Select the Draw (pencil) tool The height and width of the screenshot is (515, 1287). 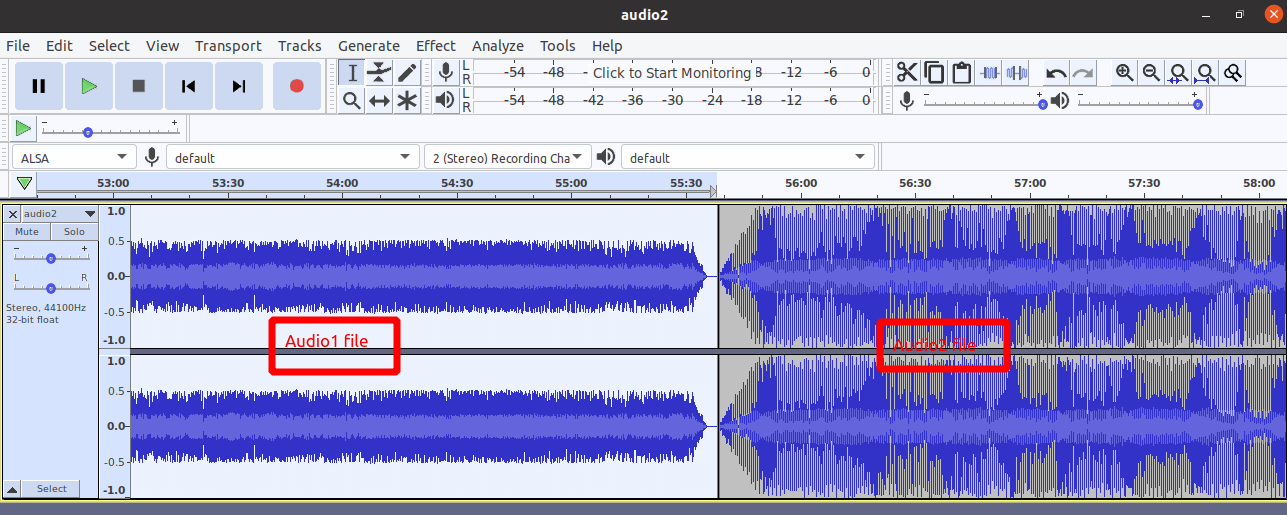point(406,72)
